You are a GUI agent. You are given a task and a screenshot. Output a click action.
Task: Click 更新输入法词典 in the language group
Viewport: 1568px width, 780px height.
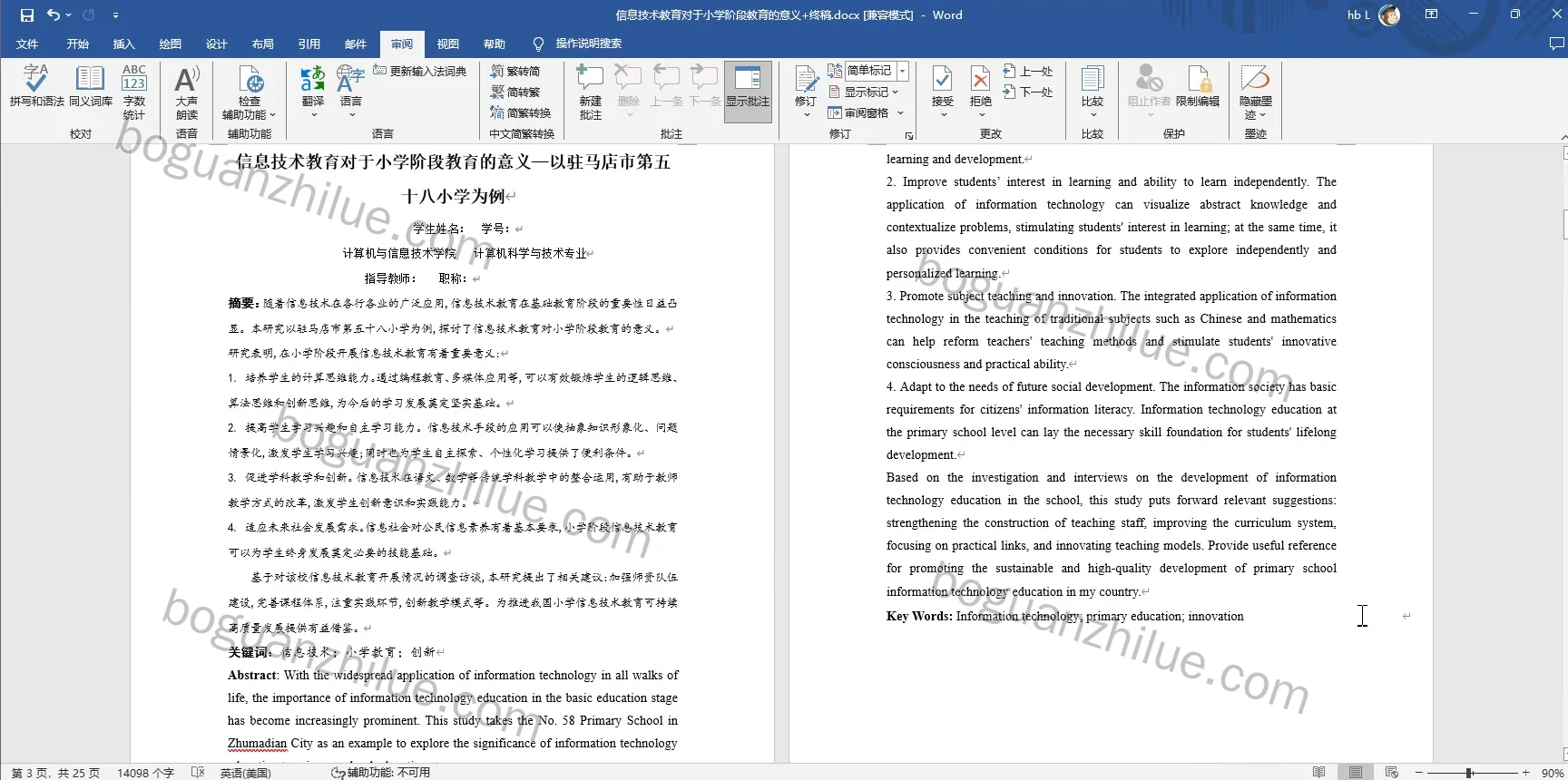419,71
